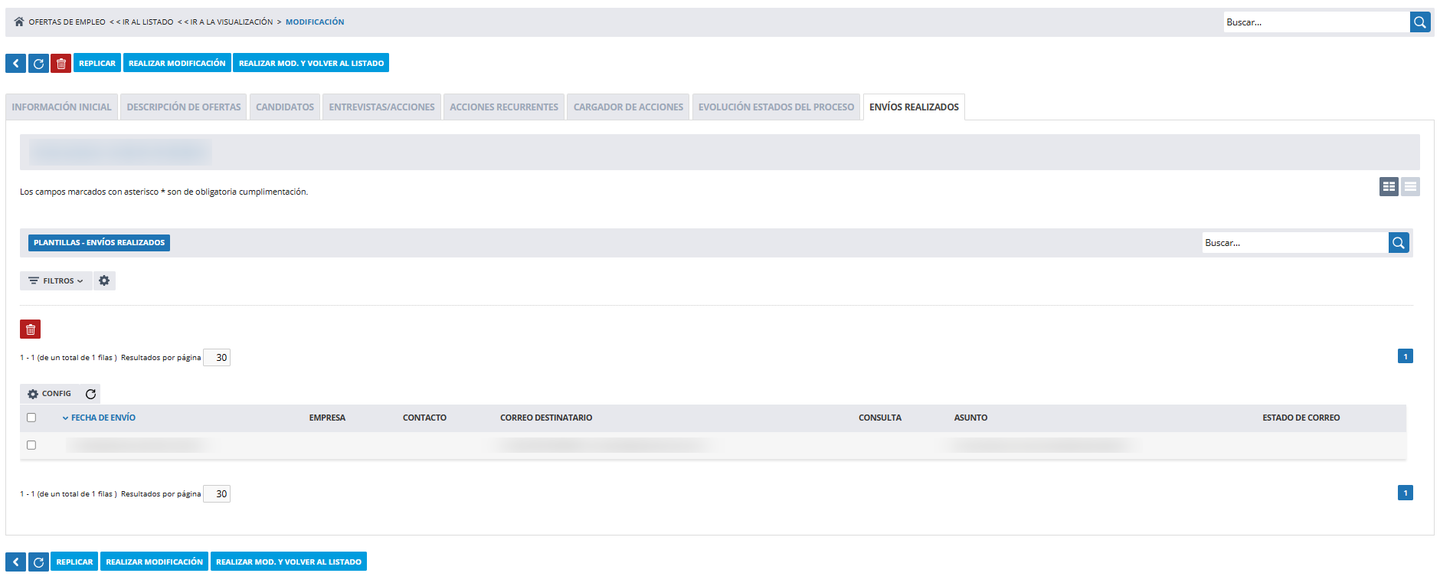Click page 1 button below the table
Screen dimensions: 1440x577
[x=1405, y=493]
